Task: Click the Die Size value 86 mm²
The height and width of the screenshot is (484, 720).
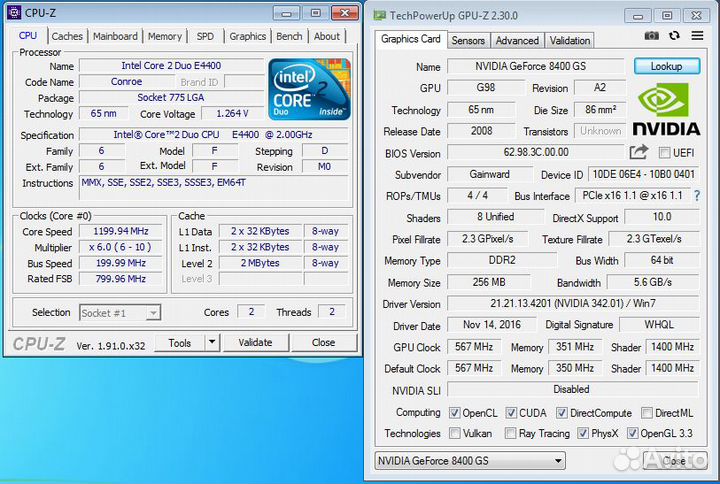Action: pos(600,110)
